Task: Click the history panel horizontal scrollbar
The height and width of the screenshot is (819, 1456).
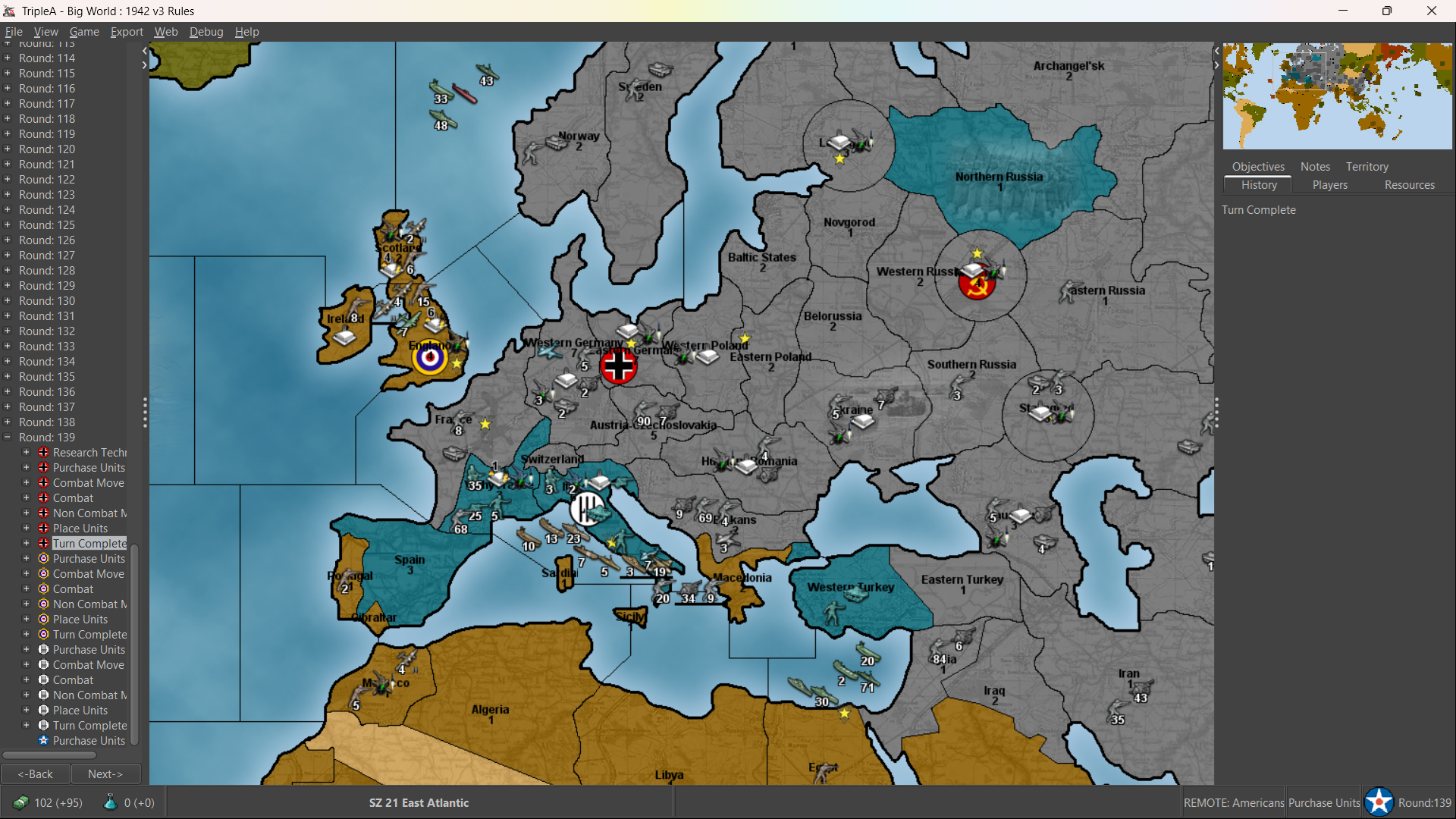Action: (49, 755)
